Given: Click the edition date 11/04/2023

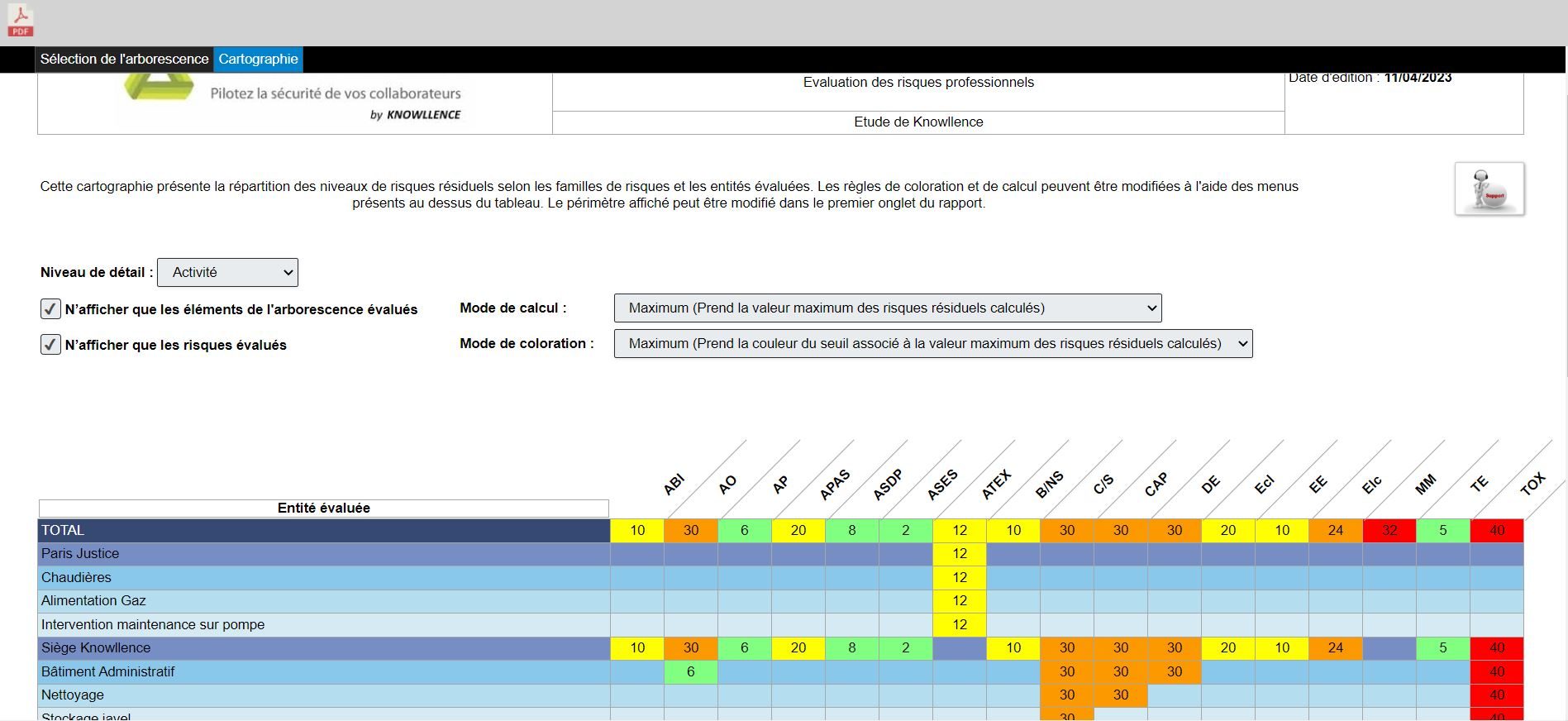Looking at the screenshot, I should (x=1418, y=78).
